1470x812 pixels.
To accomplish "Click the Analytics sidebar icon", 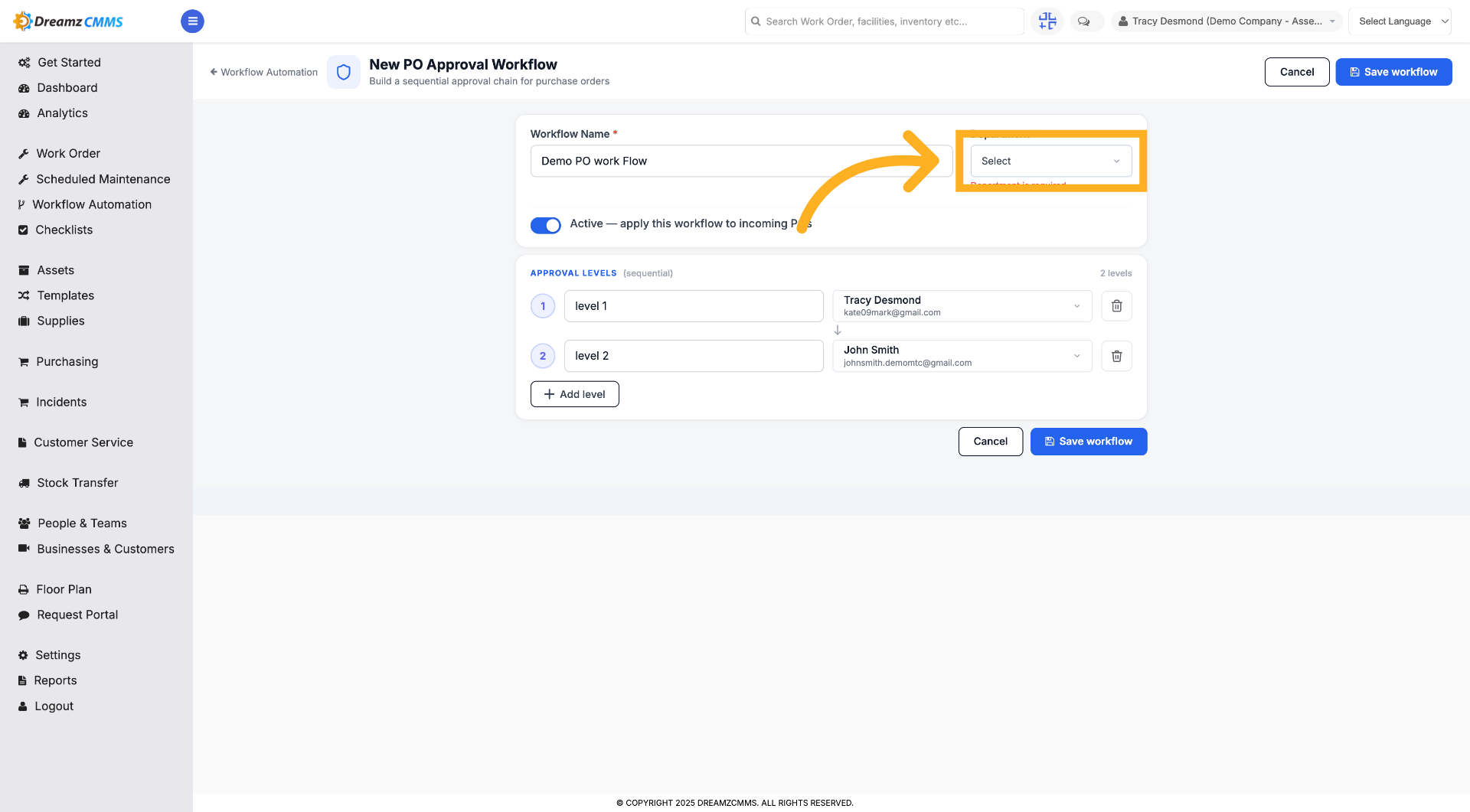I will click(x=24, y=113).
